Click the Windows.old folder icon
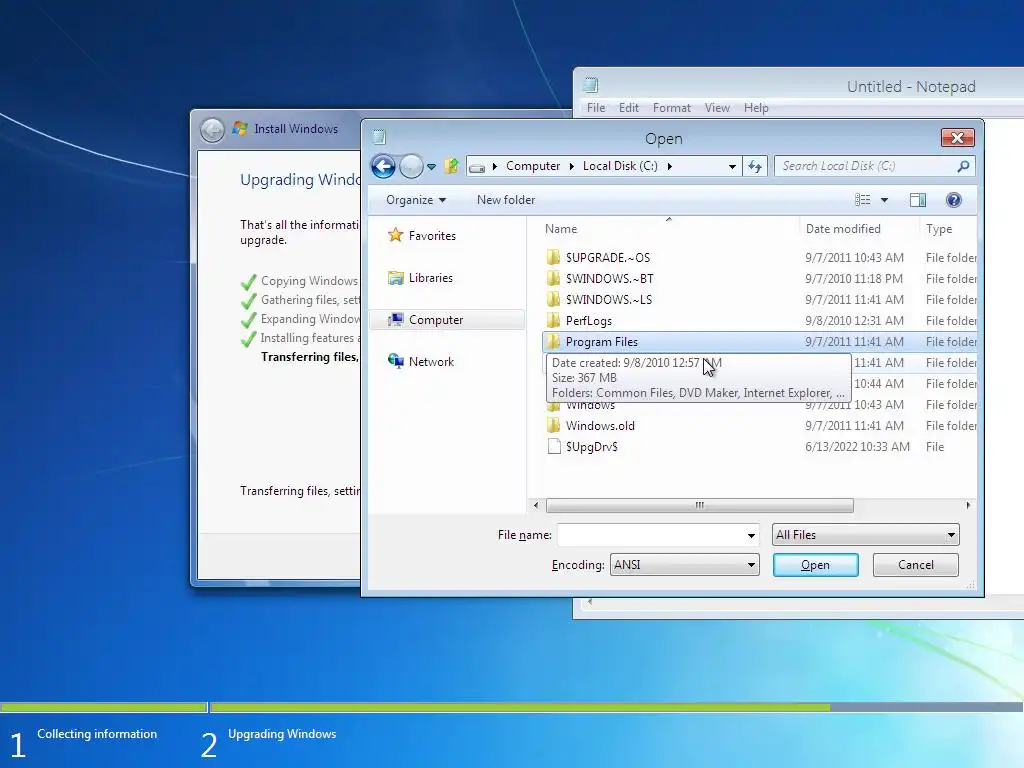This screenshot has width=1024, height=768. point(553,426)
